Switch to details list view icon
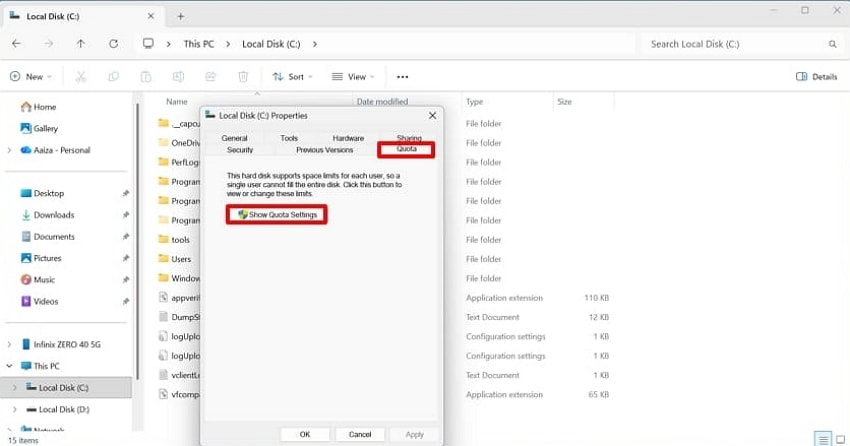 click(823, 439)
